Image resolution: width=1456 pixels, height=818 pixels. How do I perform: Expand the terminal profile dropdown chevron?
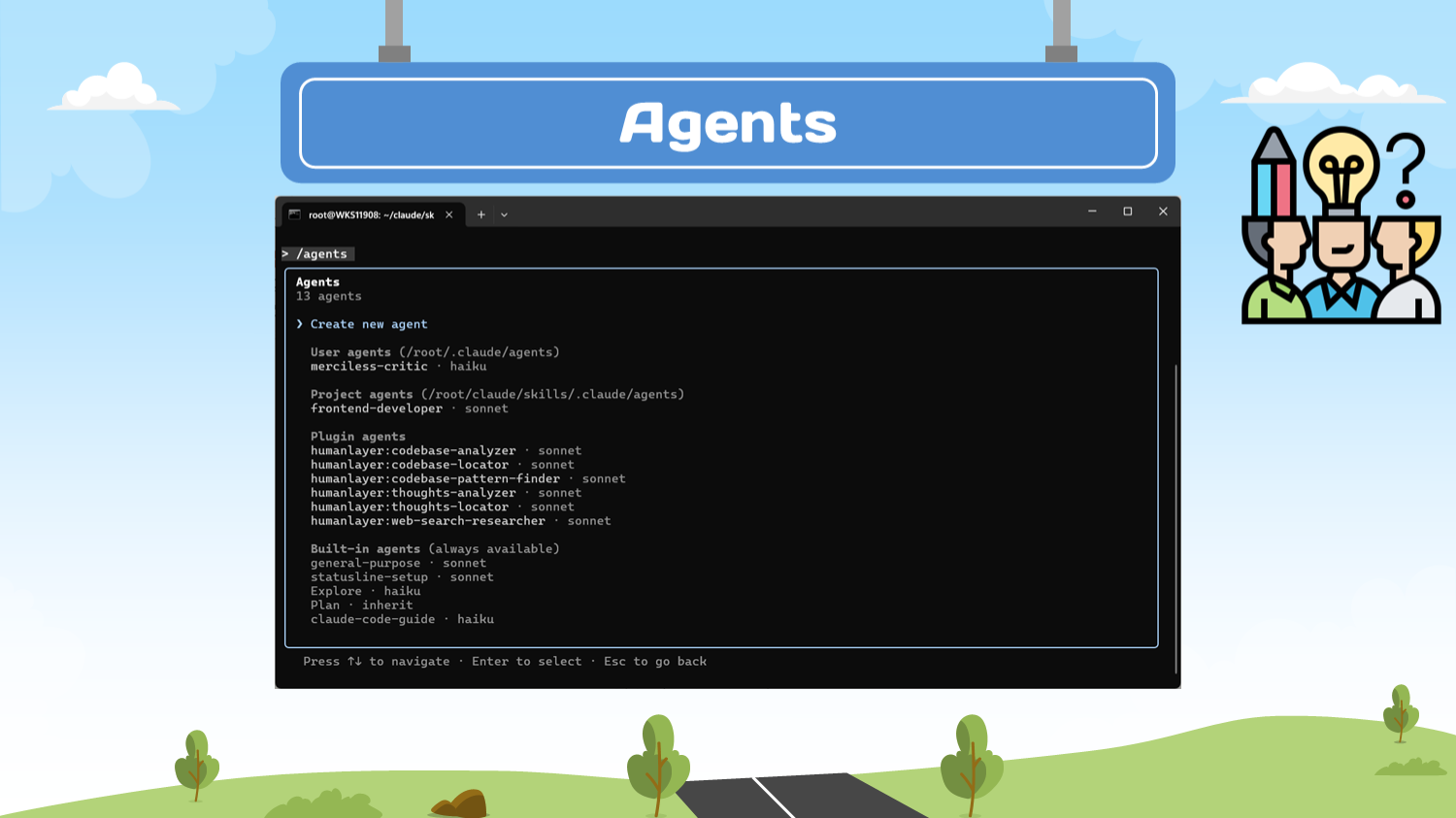point(504,214)
